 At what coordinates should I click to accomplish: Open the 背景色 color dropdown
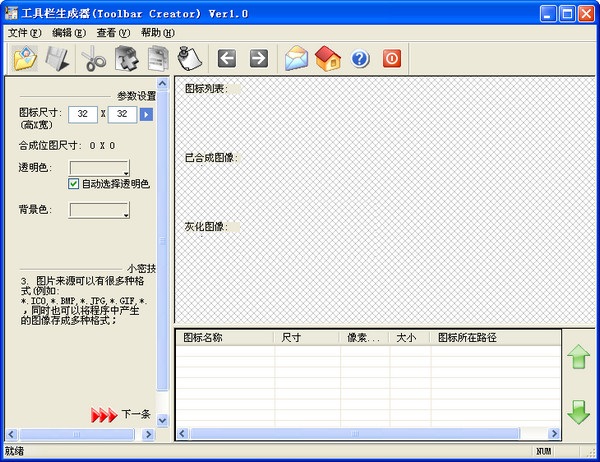click(x=98, y=210)
